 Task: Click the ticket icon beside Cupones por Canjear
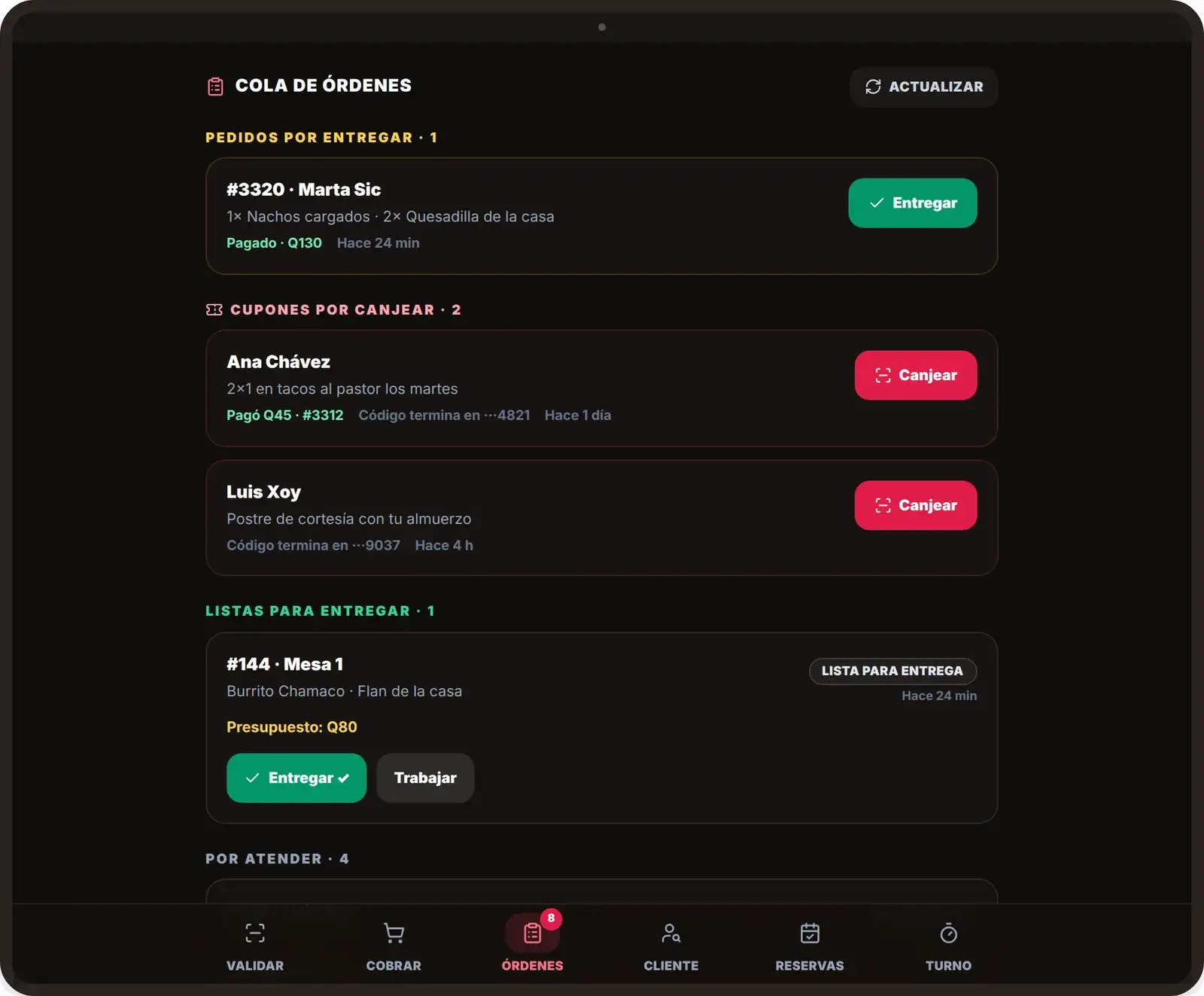(x=214, y=309)
